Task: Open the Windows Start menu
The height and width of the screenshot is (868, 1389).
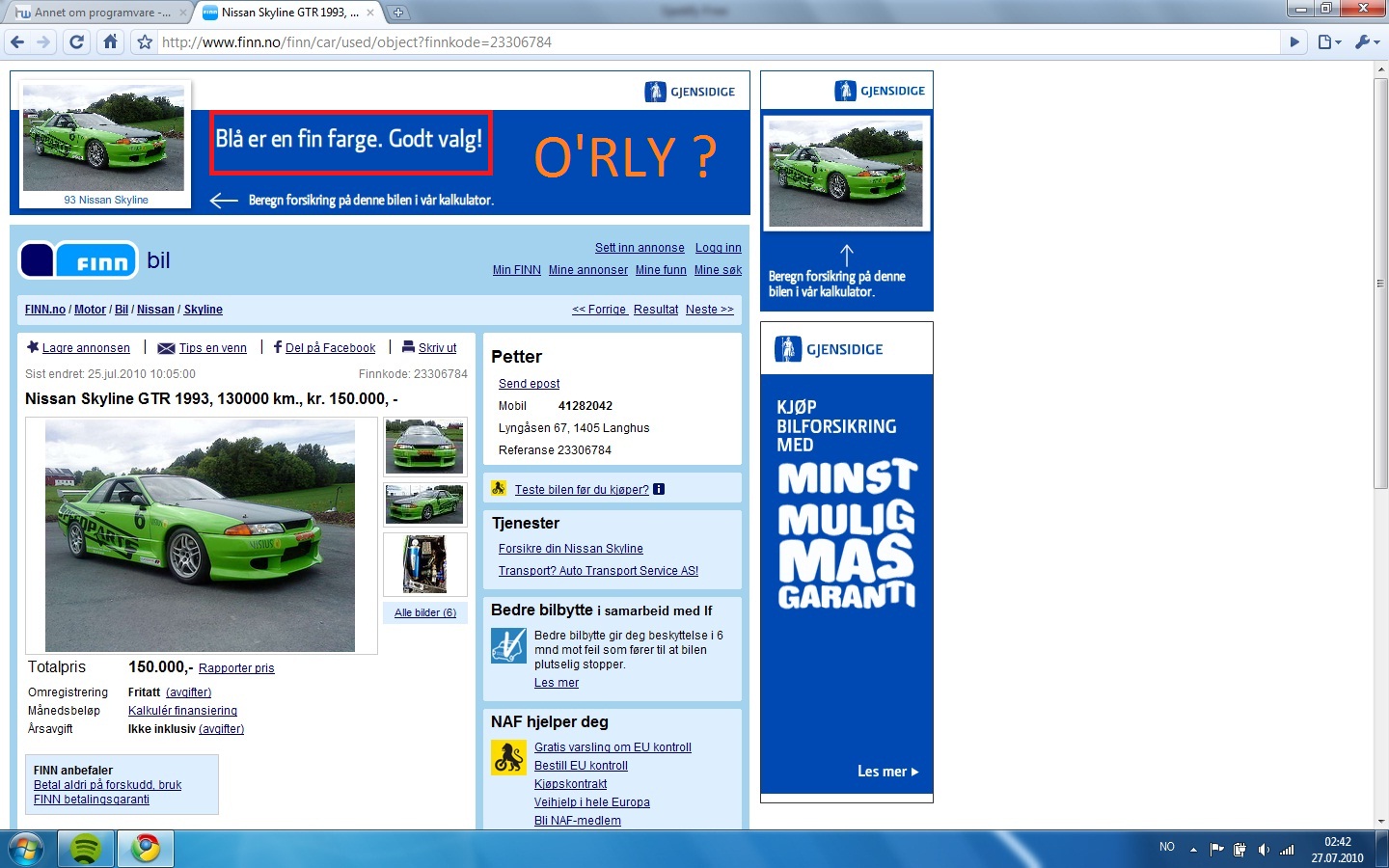Action: 26,849
